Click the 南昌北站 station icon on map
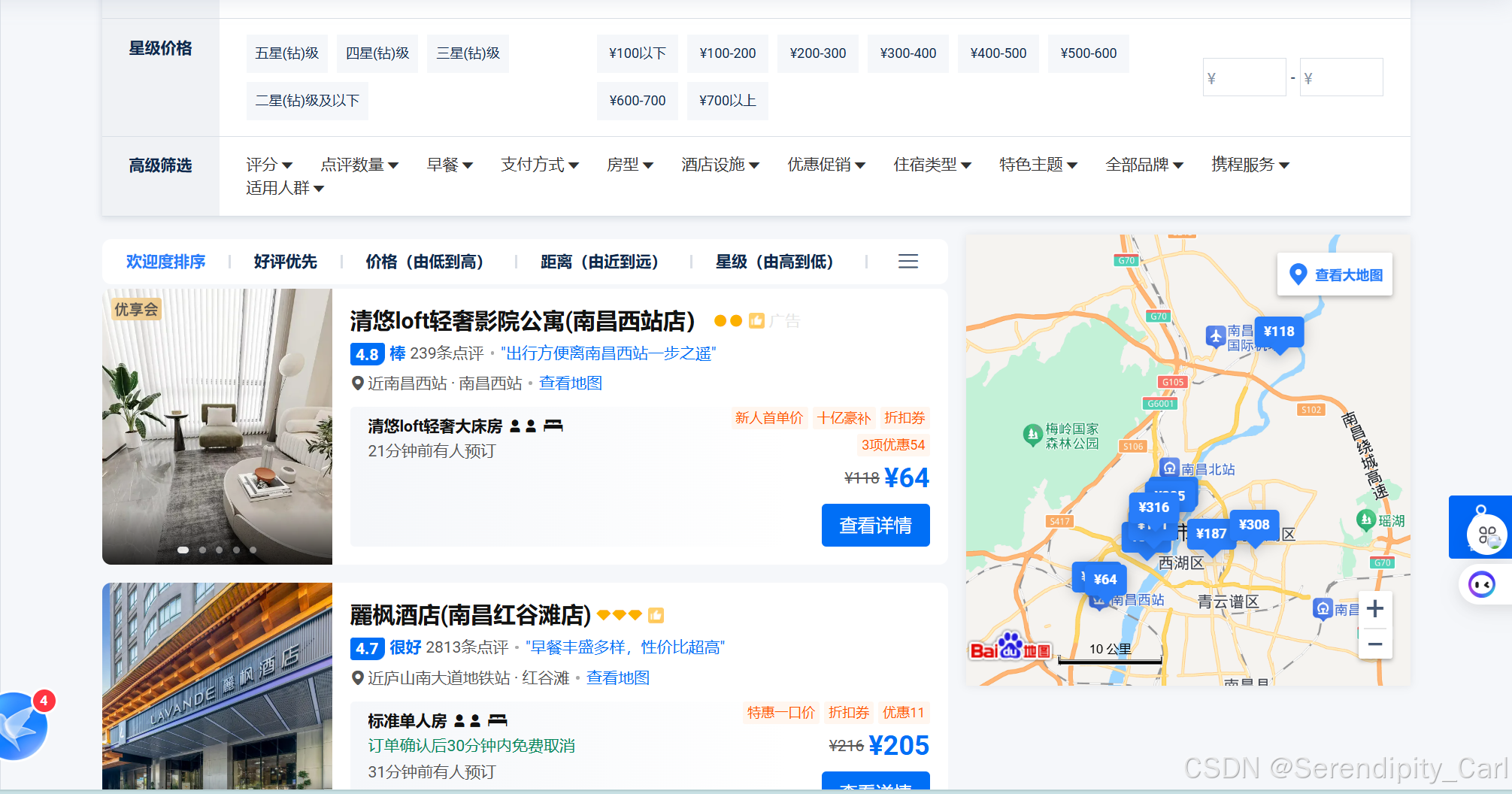The width and height of the screenshot is (1512, 794). point(1170,468)
